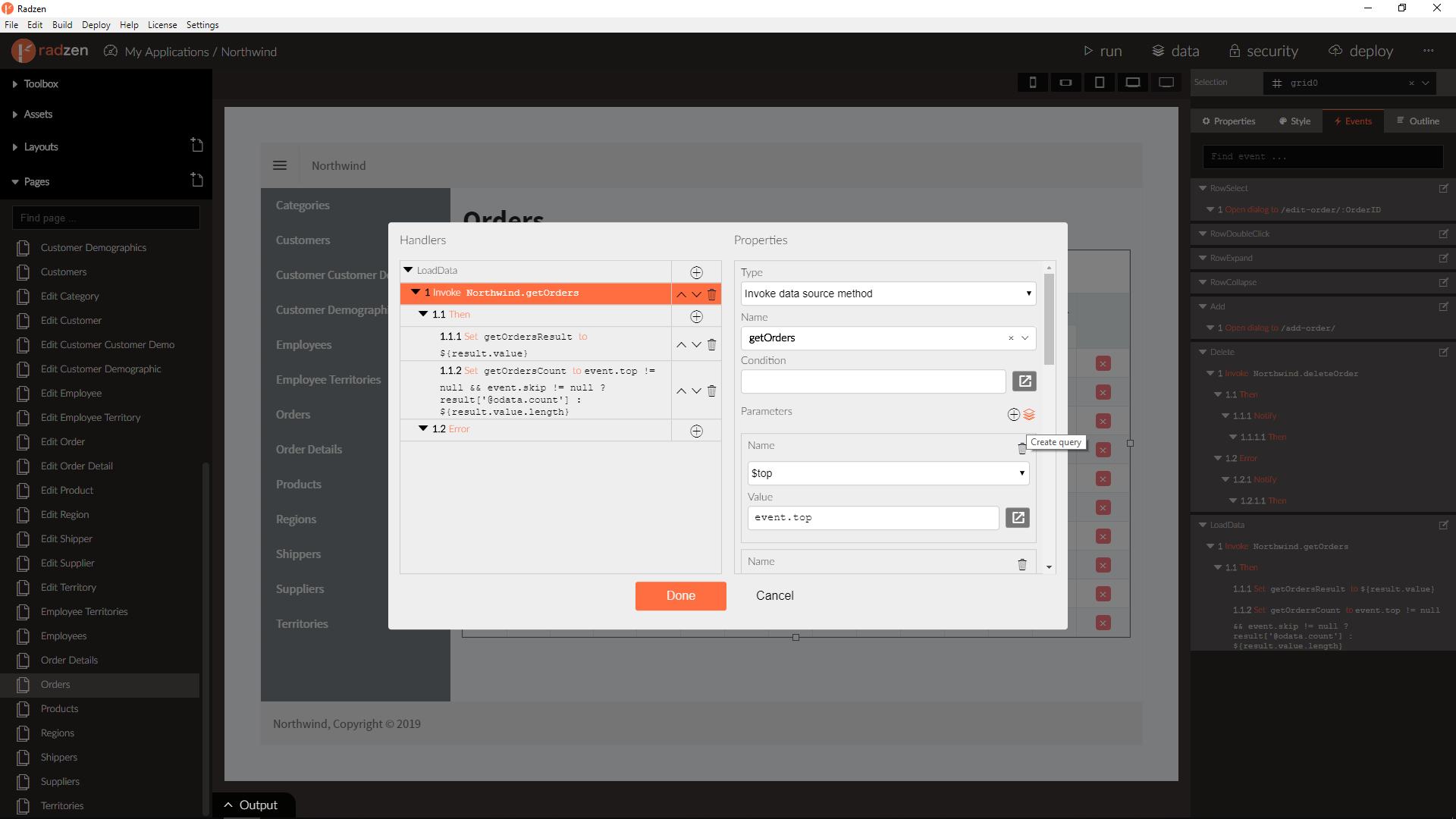Image resolution: width=1456 pixels, height=819 pixels.
Task: Move Set getOrdersCount handler down
Action: tap(696, 391)
